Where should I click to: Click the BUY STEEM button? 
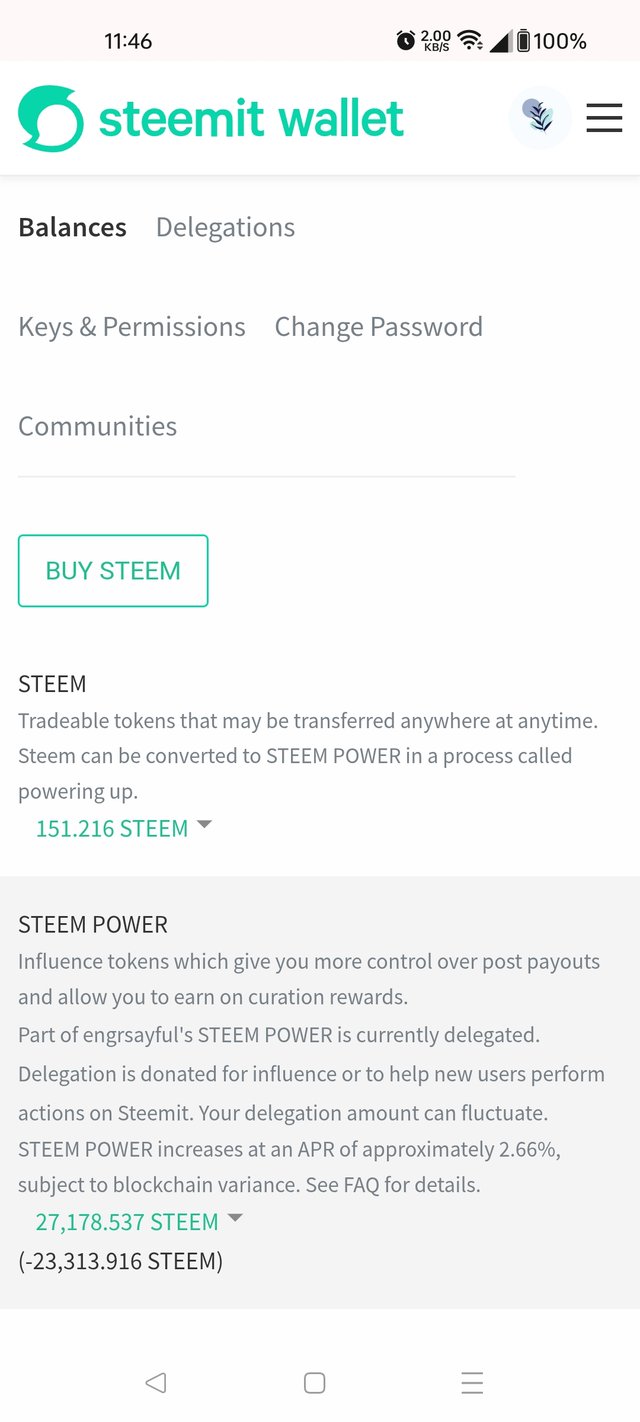(113, 571)
